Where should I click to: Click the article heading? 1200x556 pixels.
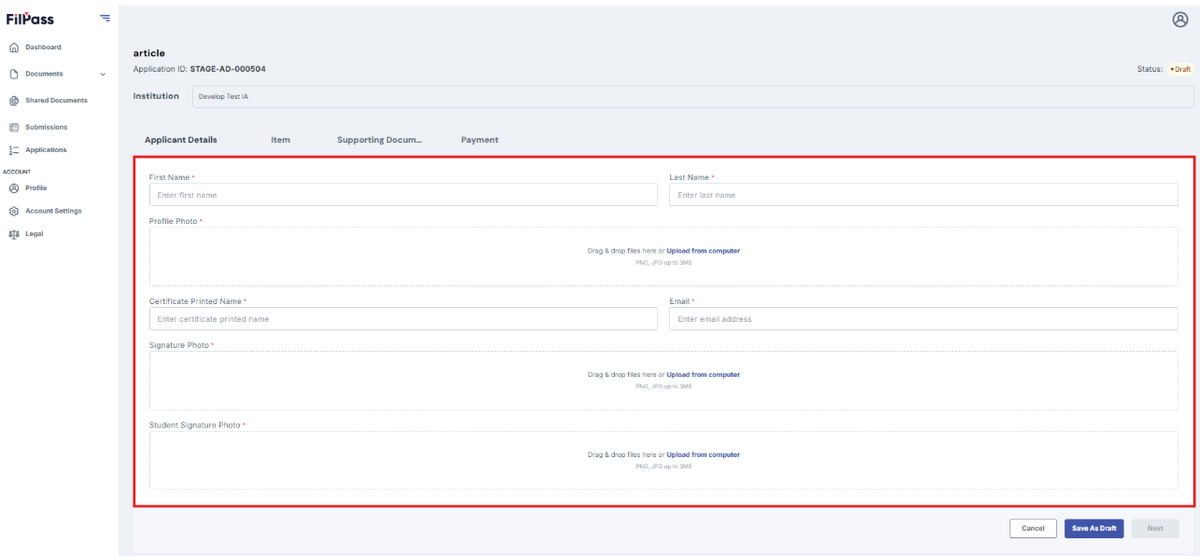149,53
